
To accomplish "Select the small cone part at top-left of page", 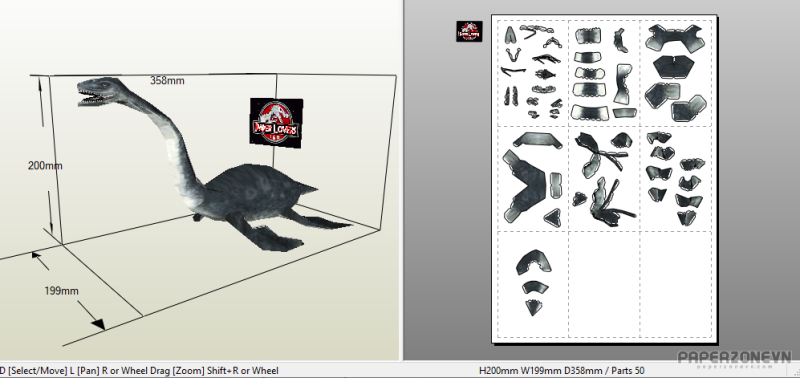I will coord(510,35).
